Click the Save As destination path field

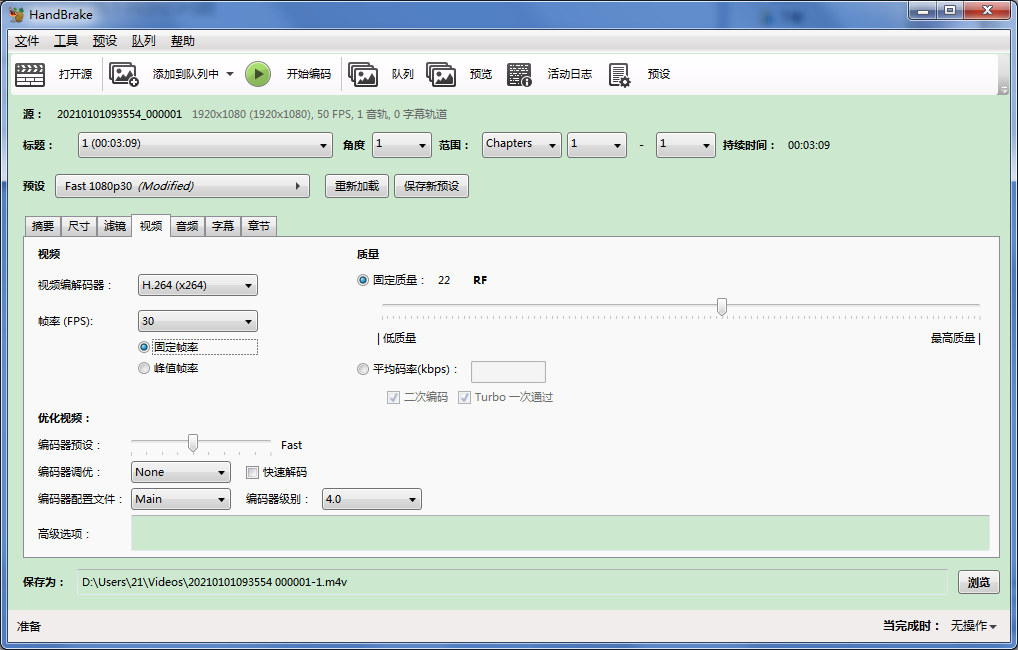tap(512, 582)
